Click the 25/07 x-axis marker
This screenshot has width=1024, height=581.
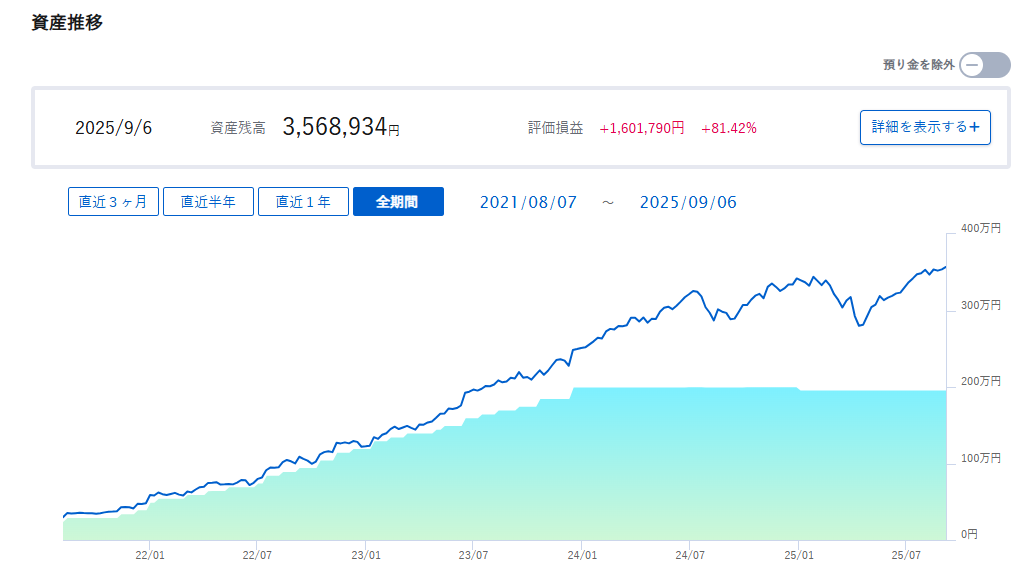pos(906,556)
